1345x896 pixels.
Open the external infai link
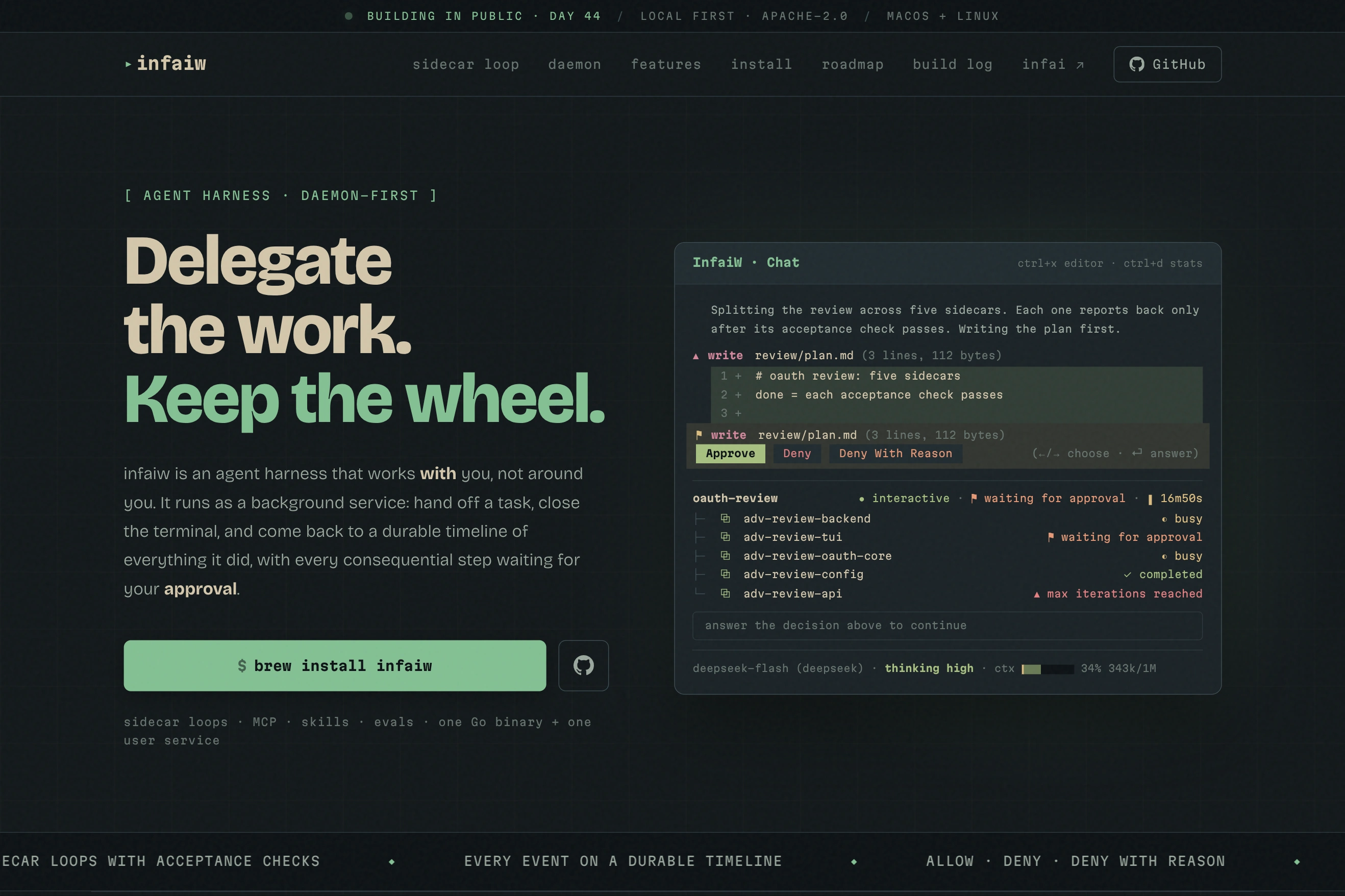1053,65
